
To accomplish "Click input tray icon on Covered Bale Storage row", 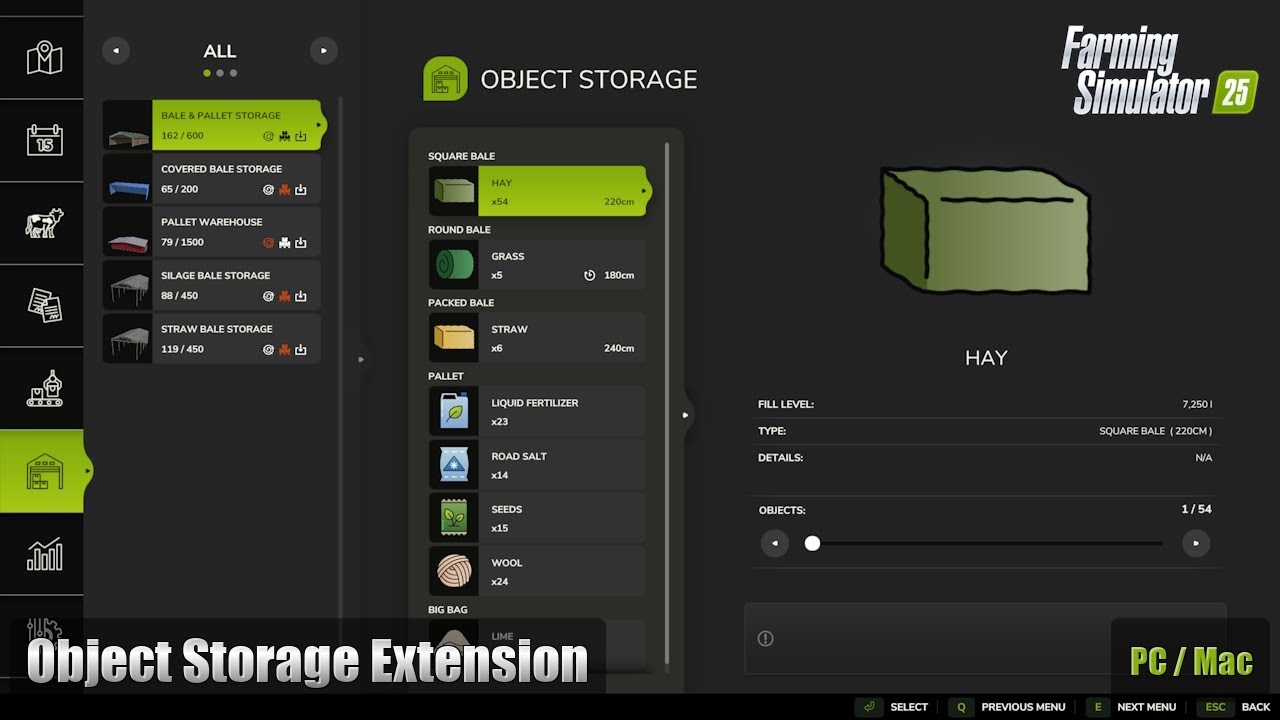I will pos(300,190).
